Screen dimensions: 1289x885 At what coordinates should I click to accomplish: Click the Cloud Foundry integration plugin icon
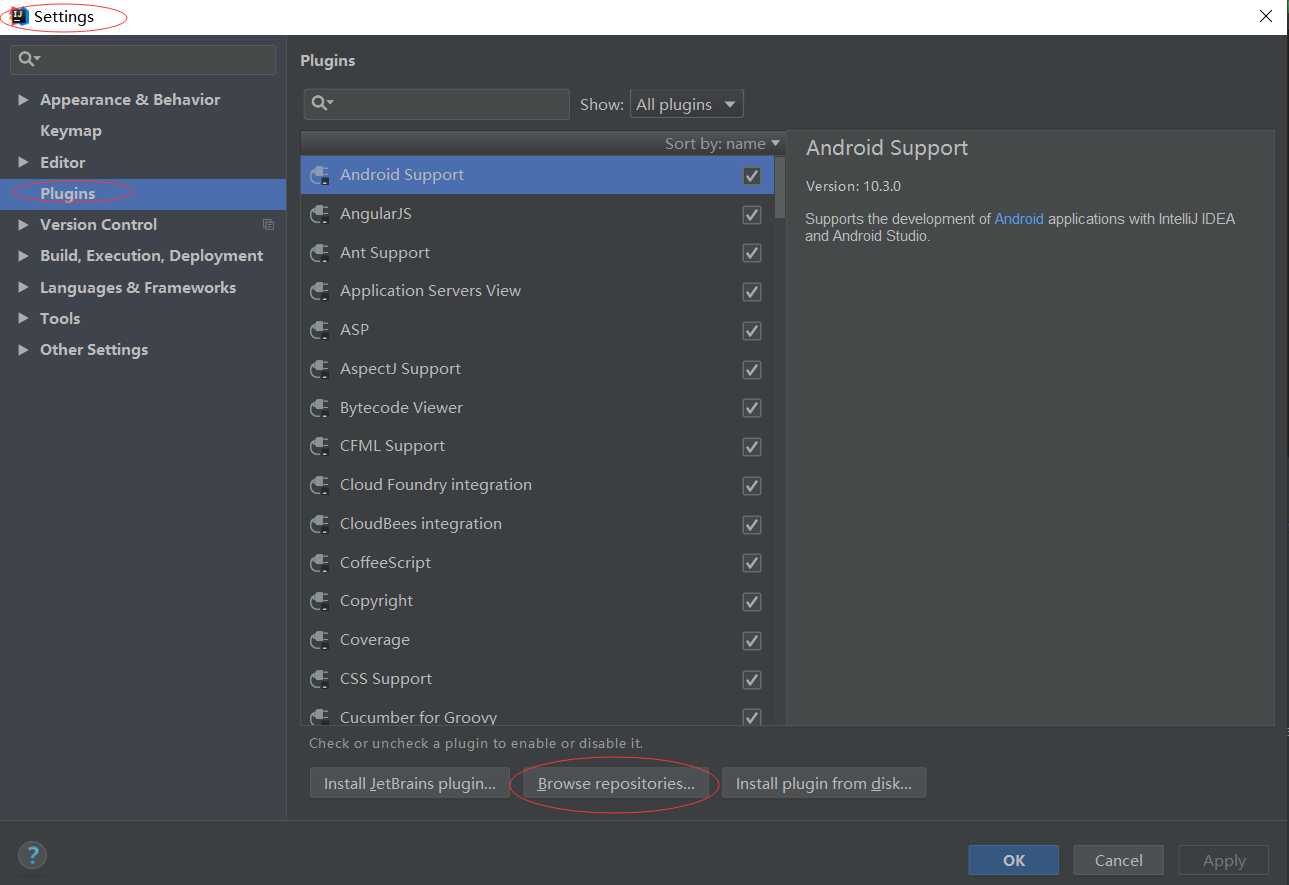coord(320,485)
